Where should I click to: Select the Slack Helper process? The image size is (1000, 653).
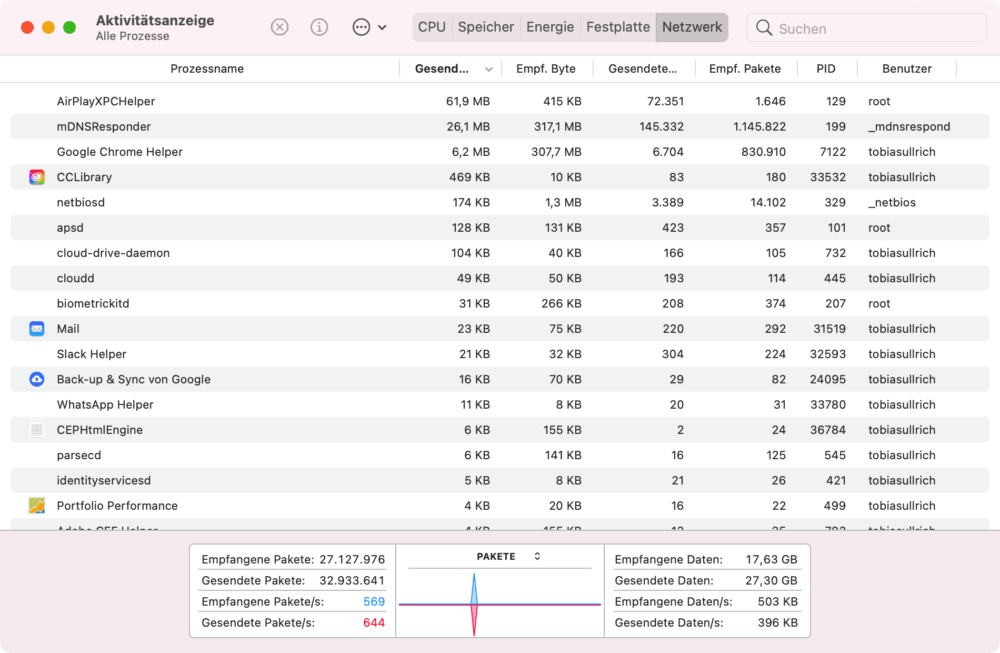(x=92, y=354)
